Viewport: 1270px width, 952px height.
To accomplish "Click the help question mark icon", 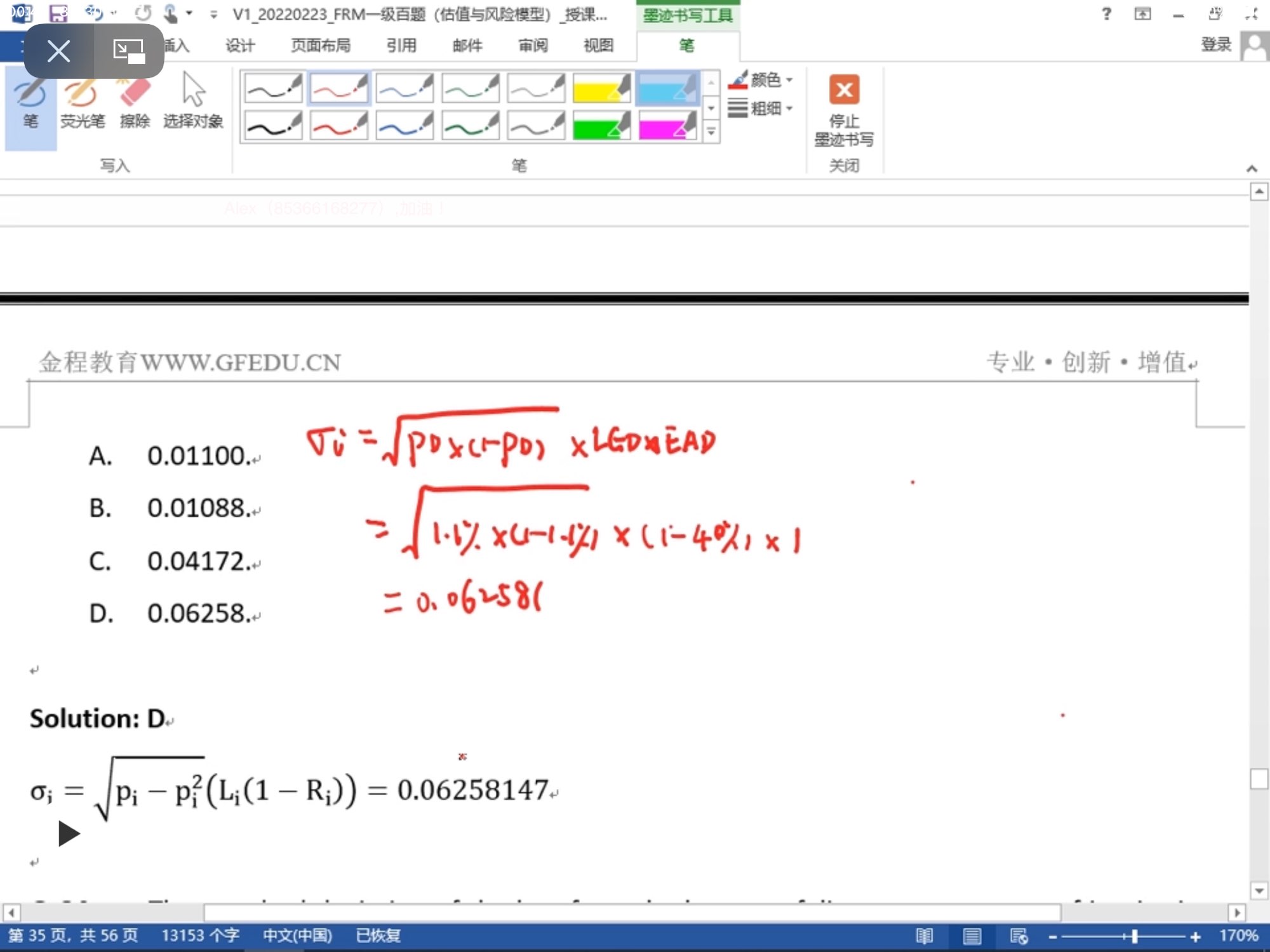I will [1106, 14].
